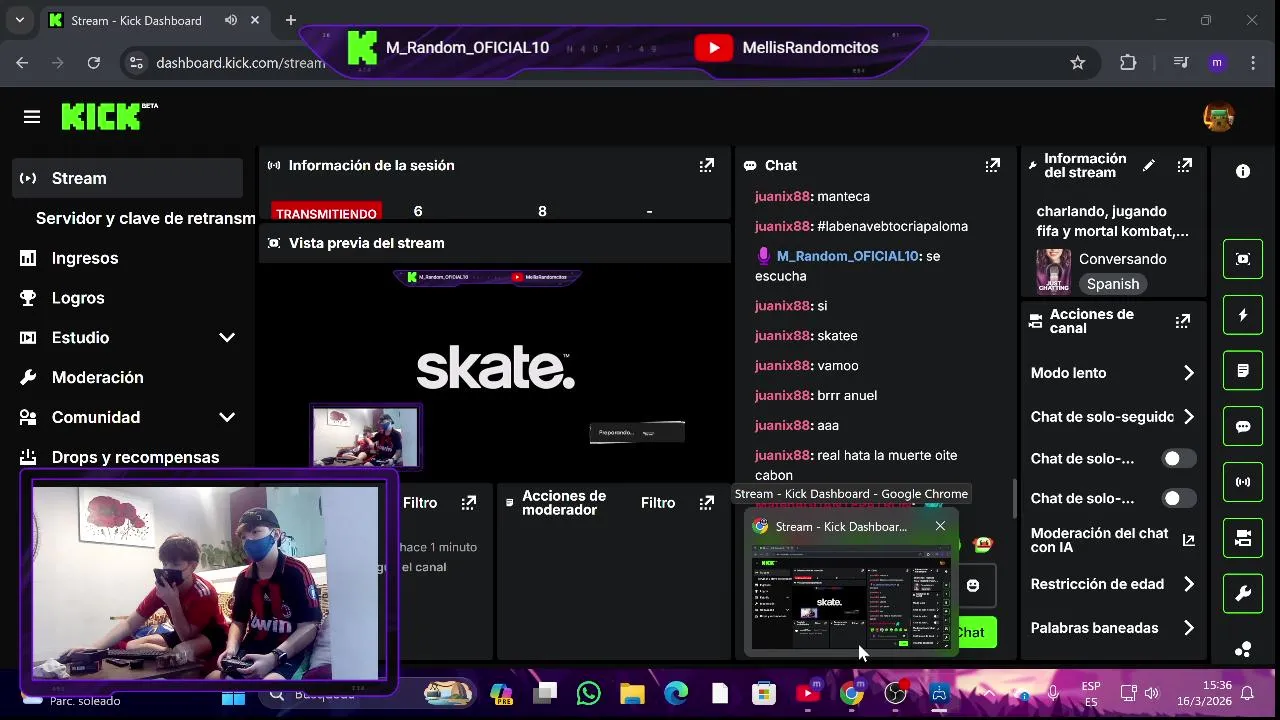Click chat message 'juanix88: skatee'

click(806, 335)
